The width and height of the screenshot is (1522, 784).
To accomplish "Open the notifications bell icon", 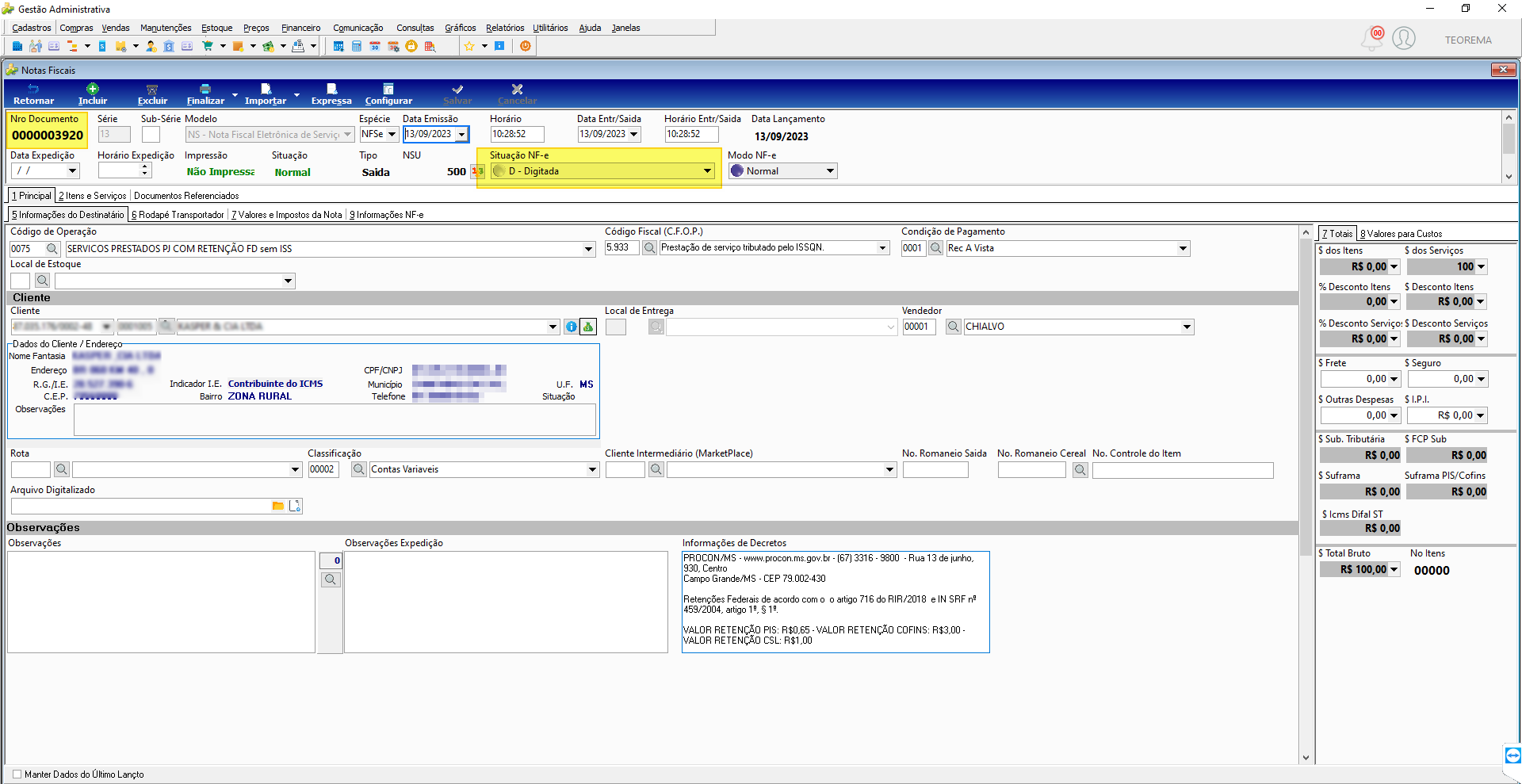I will [x=1372, y=38].
